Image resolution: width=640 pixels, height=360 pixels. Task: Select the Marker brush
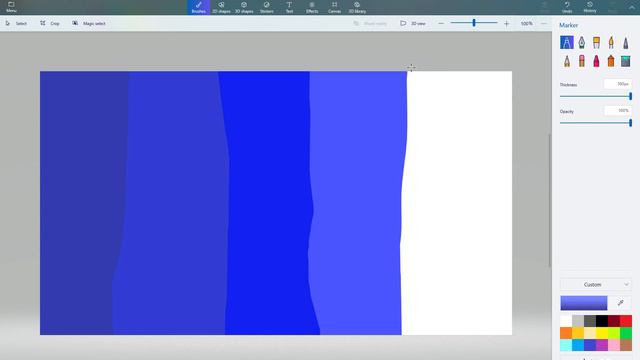coord(567,42)
